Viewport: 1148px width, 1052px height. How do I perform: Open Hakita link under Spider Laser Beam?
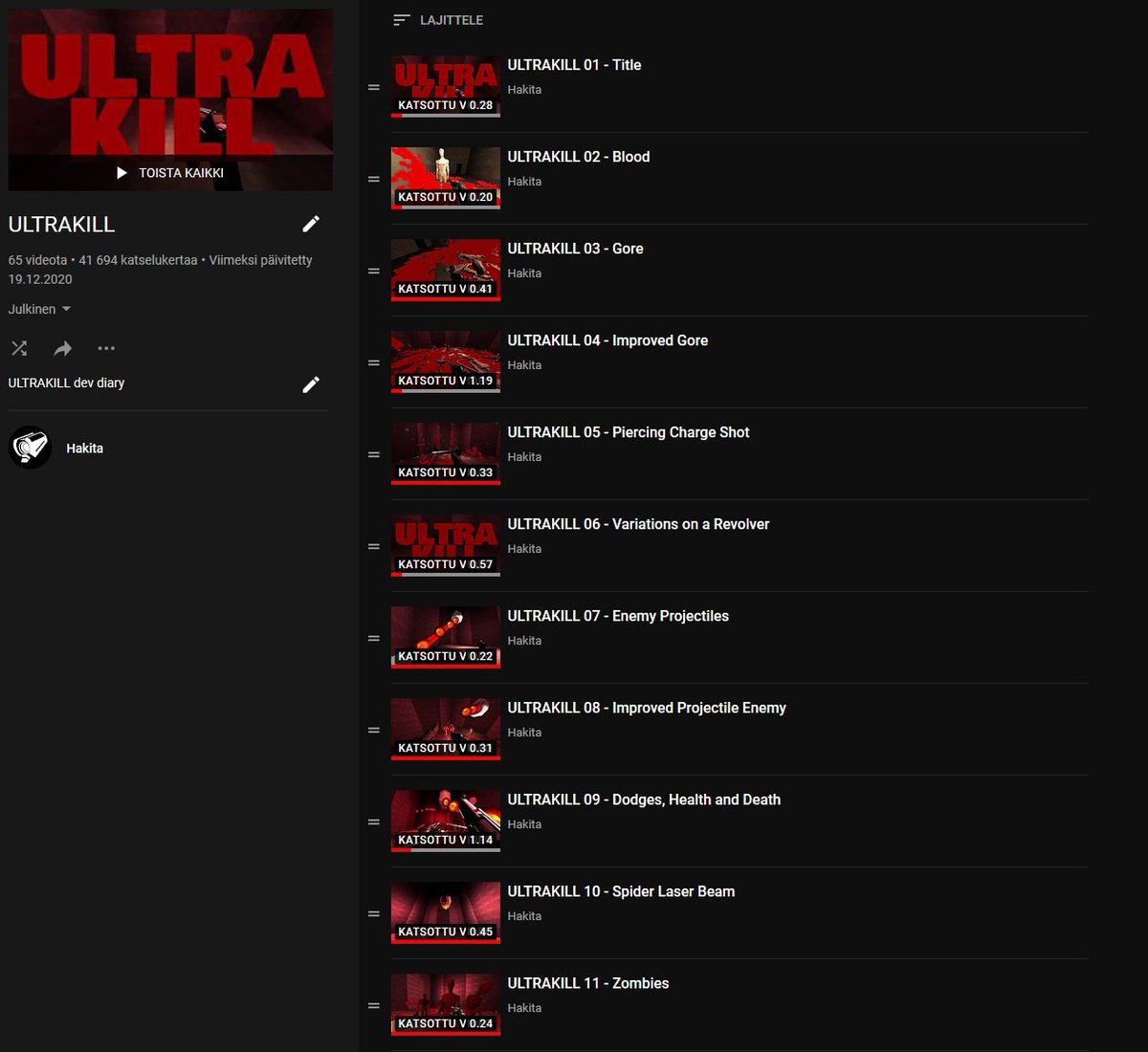click(524, 916)
